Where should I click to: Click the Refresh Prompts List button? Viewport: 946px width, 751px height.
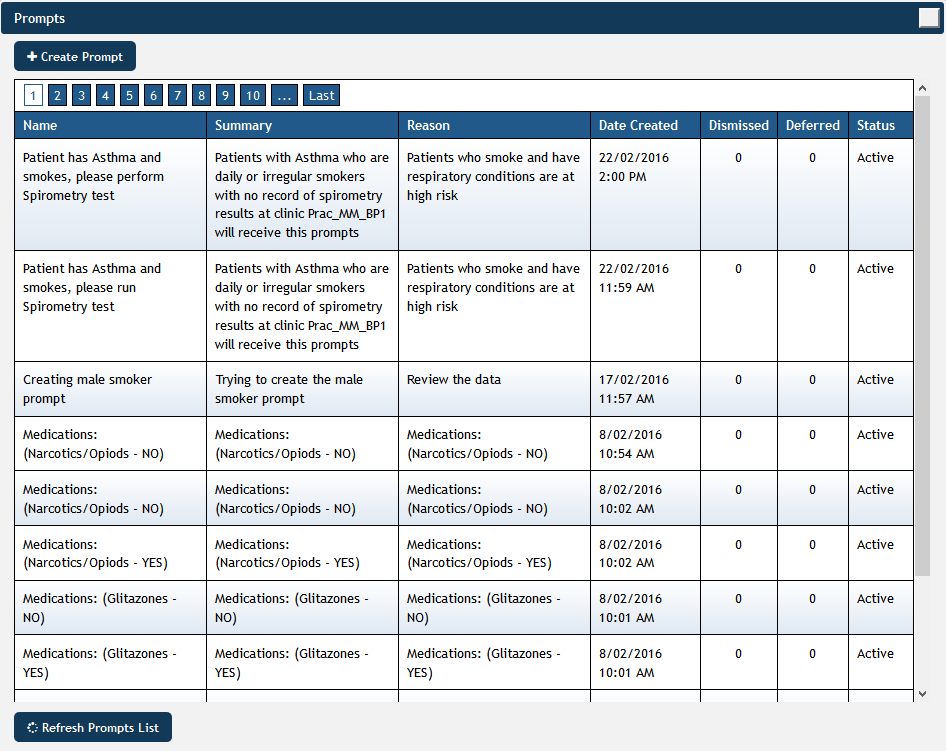pos(93,727)
